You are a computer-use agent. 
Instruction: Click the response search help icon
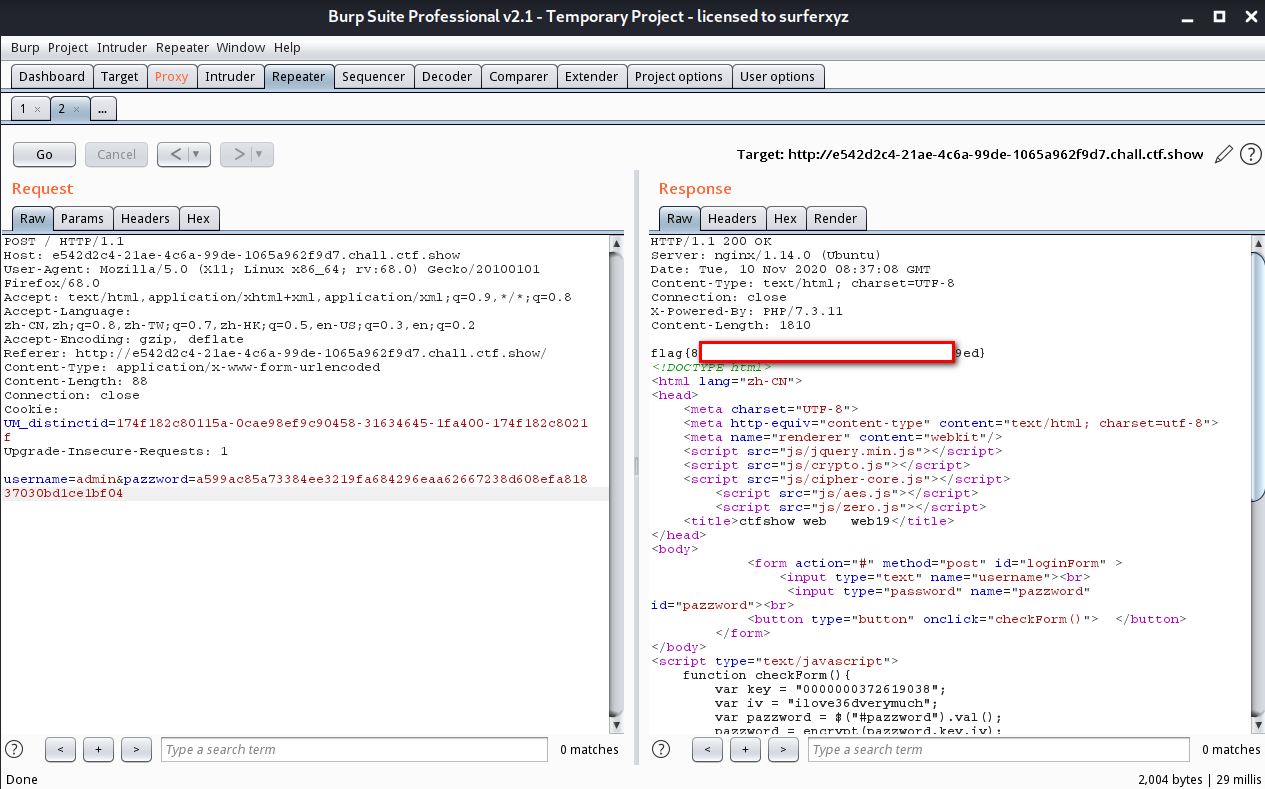[662, 749]
